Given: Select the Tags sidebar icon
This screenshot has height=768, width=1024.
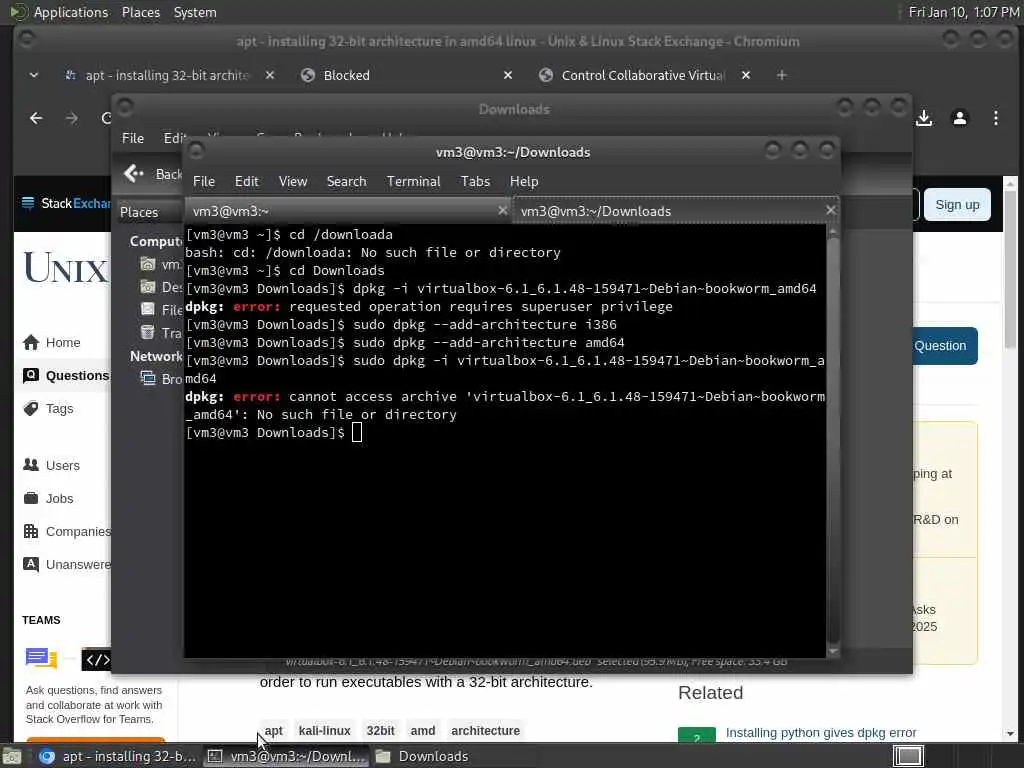Looking at the screenshot, I should tap(31, 409).
